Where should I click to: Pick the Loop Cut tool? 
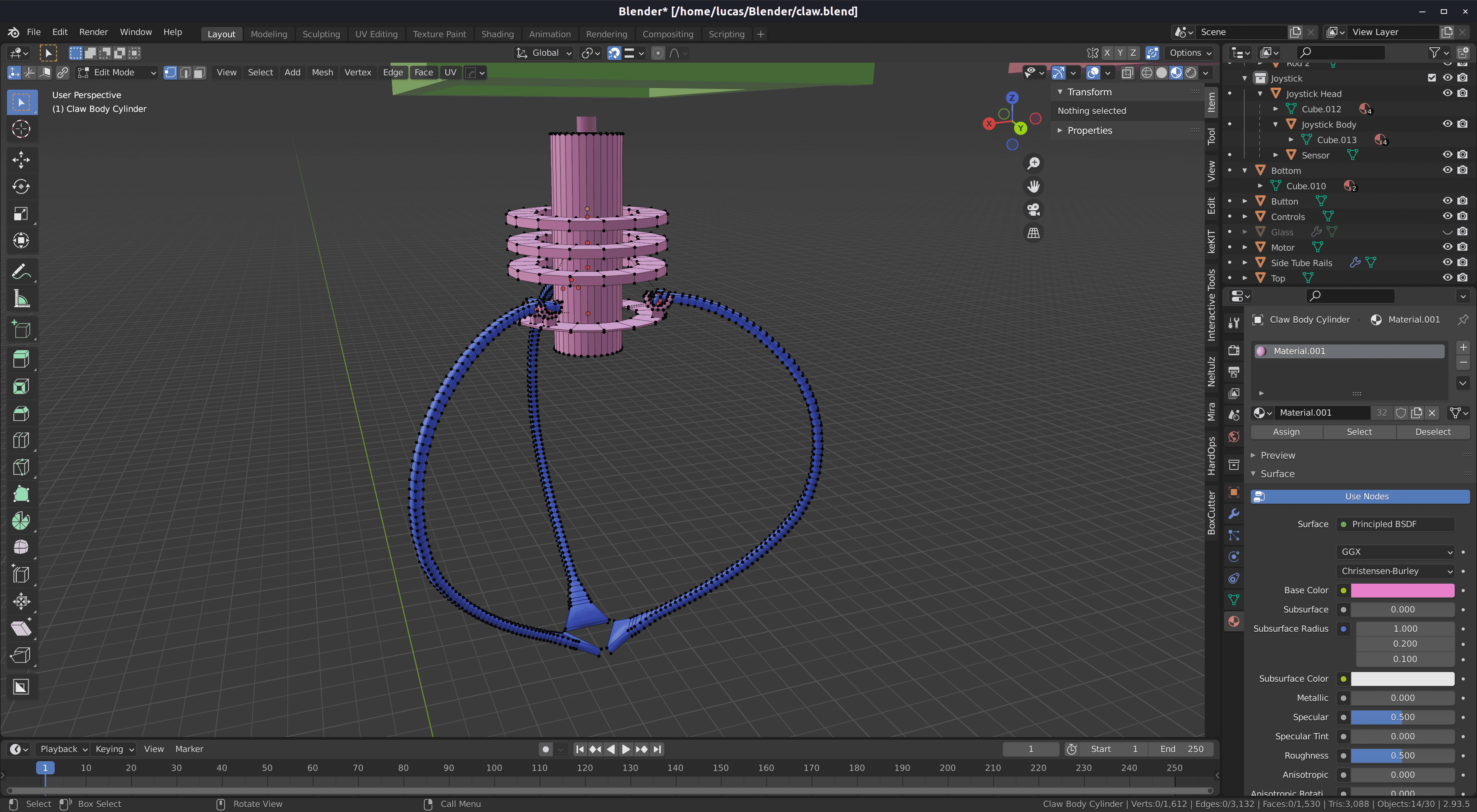pos(21,440)
